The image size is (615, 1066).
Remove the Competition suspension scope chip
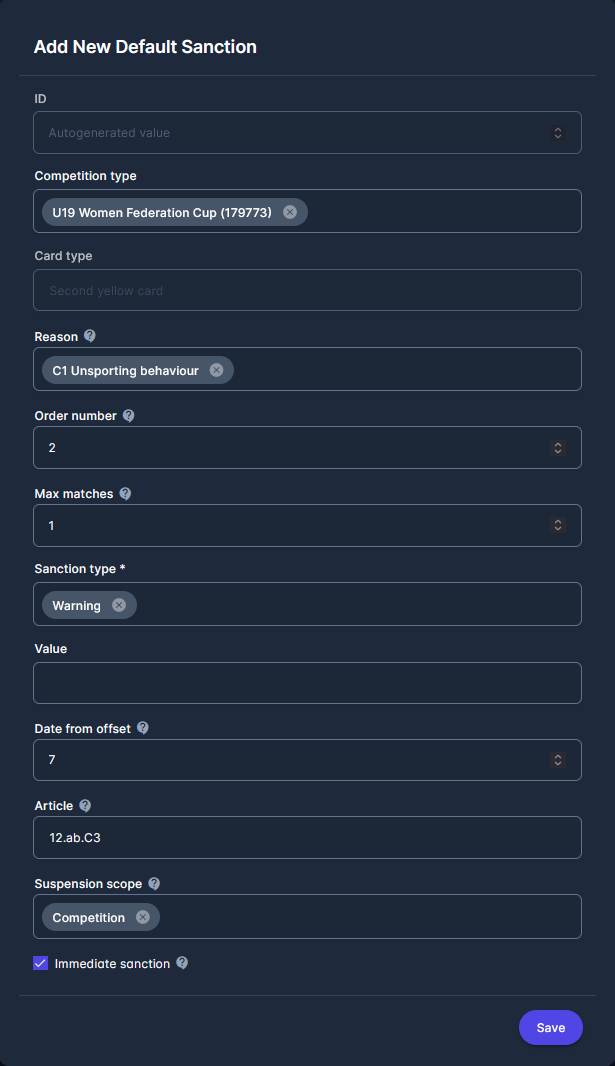tap(142, 917)
